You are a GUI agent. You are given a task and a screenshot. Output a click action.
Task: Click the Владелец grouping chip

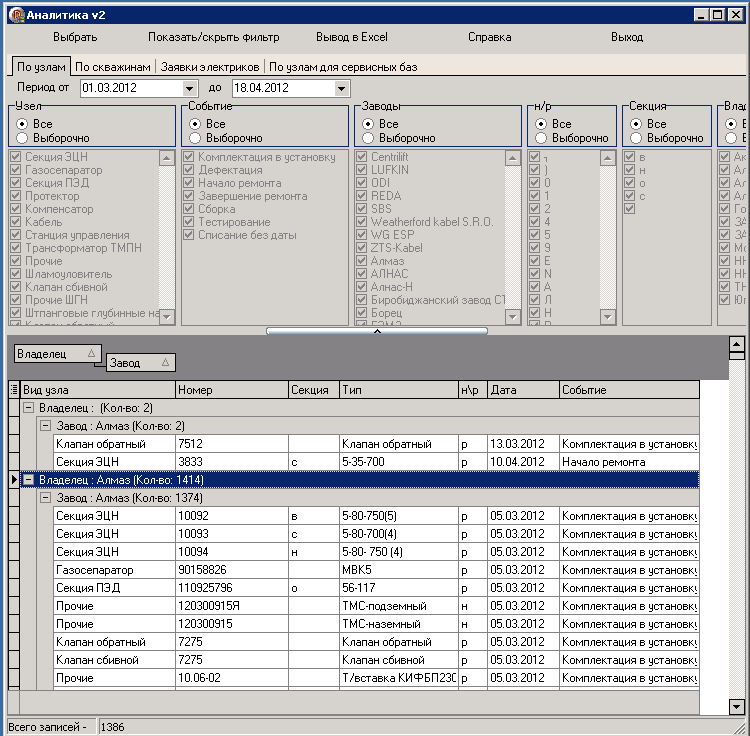57,354
